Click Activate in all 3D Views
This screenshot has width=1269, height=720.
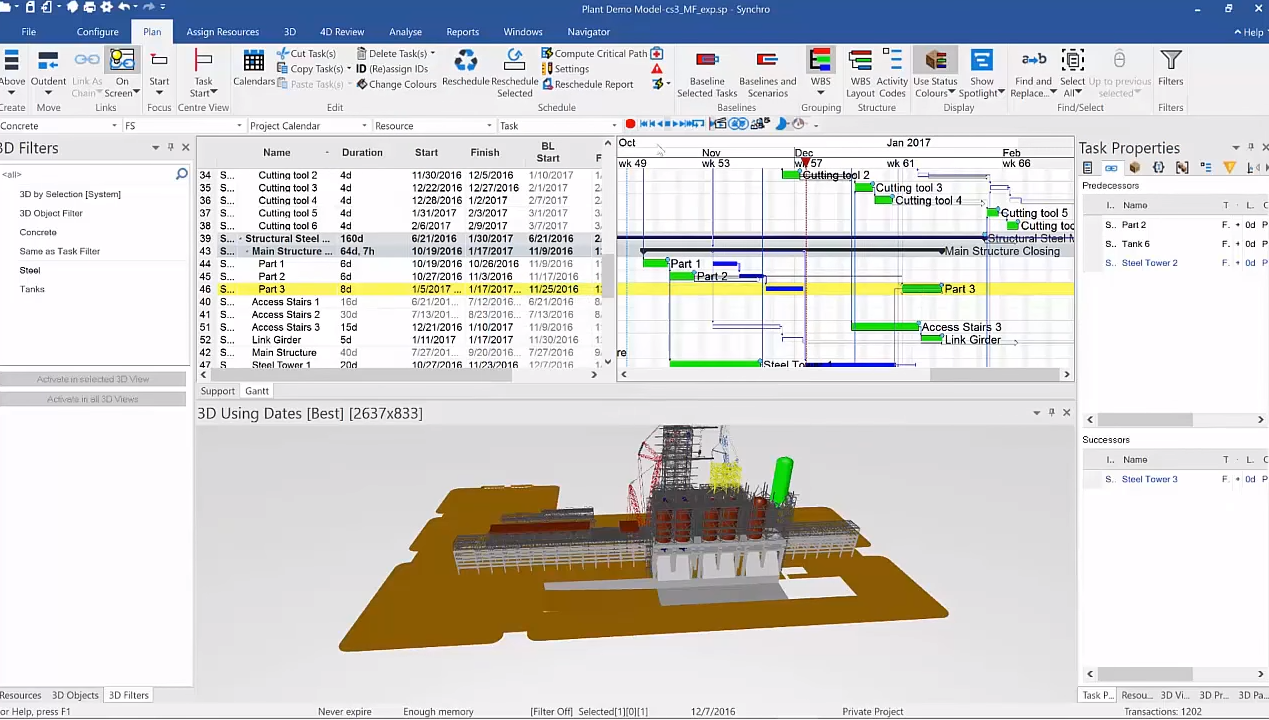(x=93, y=399)
